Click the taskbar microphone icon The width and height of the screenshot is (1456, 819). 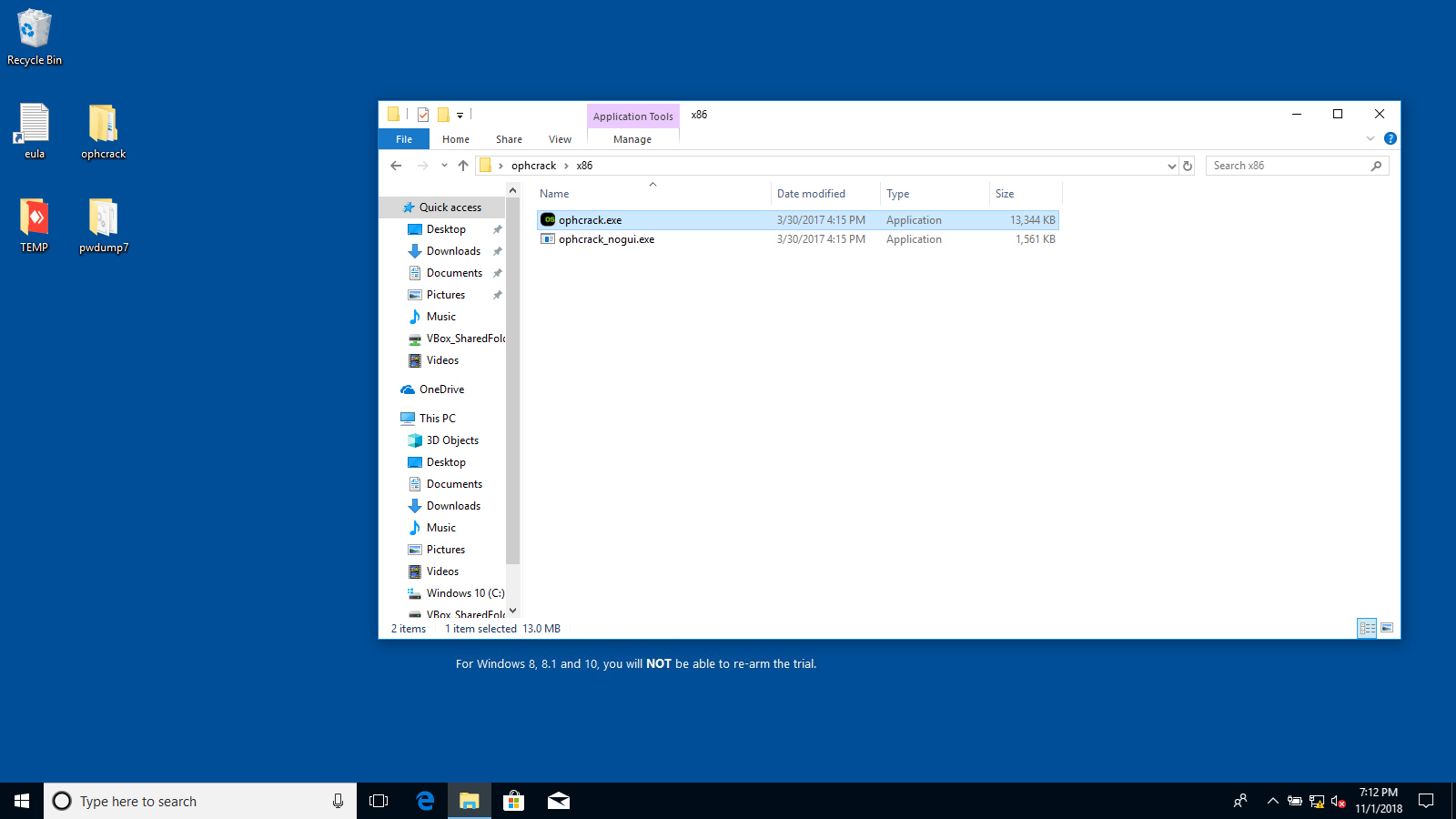coord(338,801)
